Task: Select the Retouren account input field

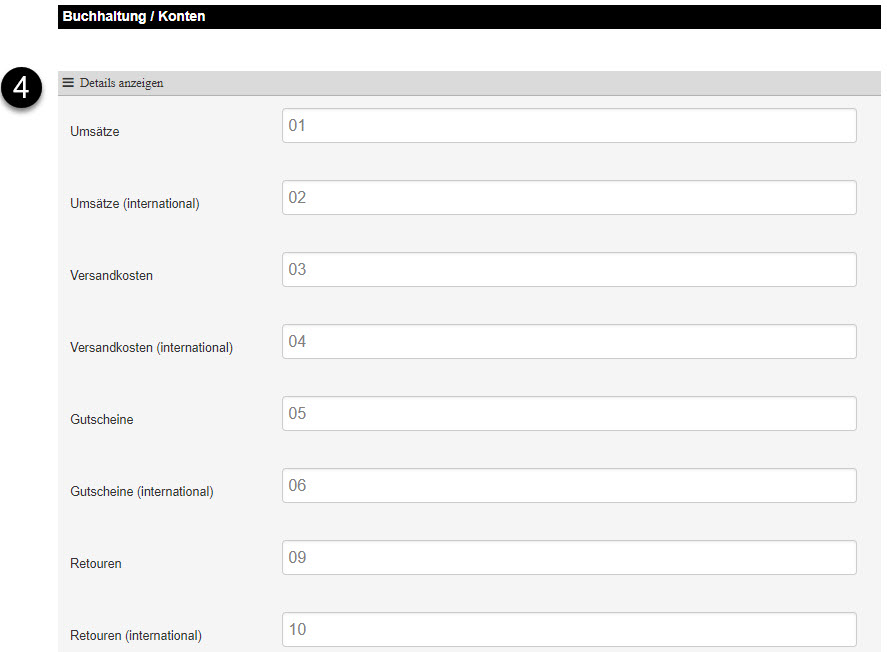Action: click(569, 558)
